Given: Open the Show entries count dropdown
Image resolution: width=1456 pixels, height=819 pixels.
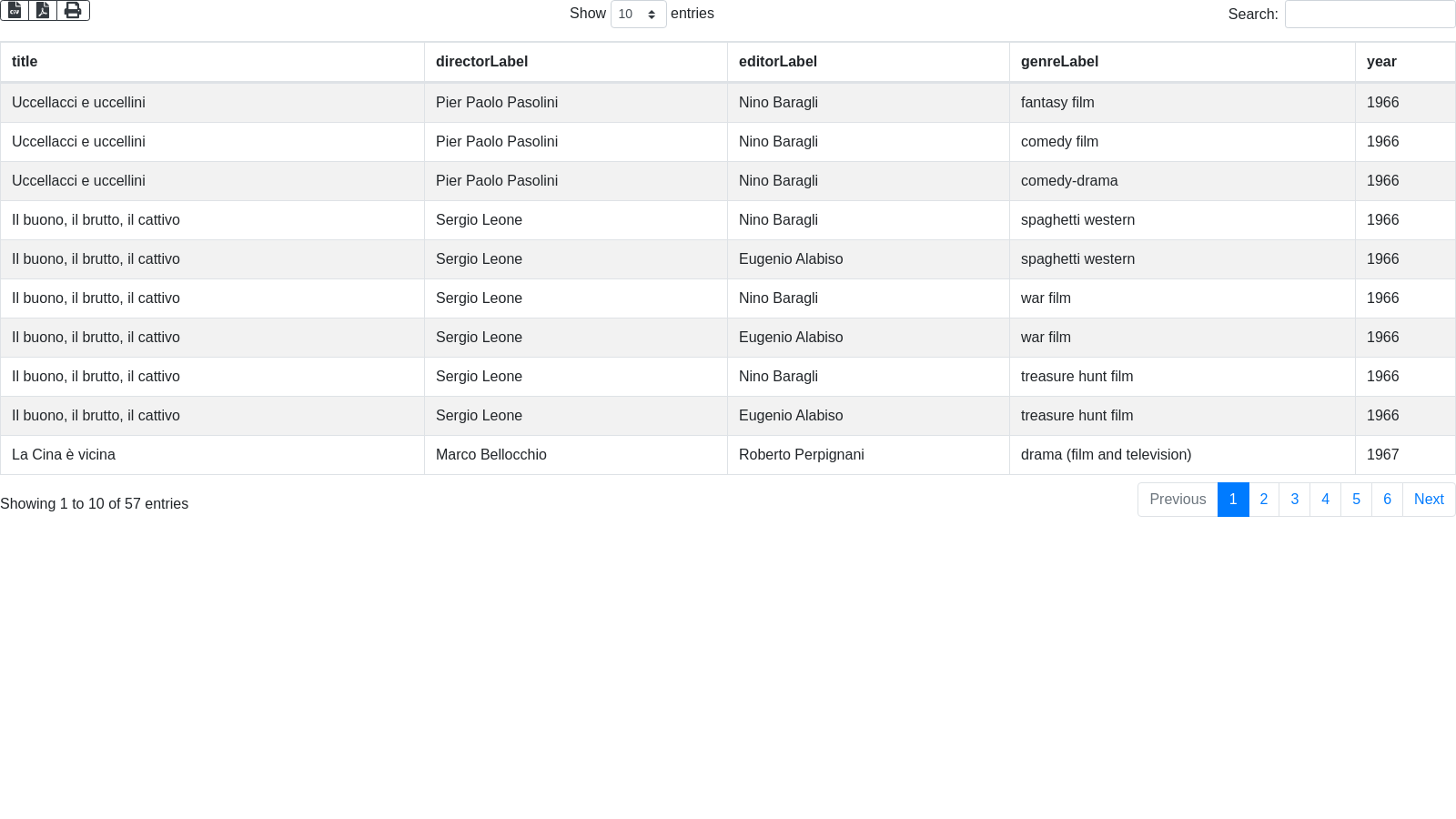Looking at the screenshot, I should point(638,14).
